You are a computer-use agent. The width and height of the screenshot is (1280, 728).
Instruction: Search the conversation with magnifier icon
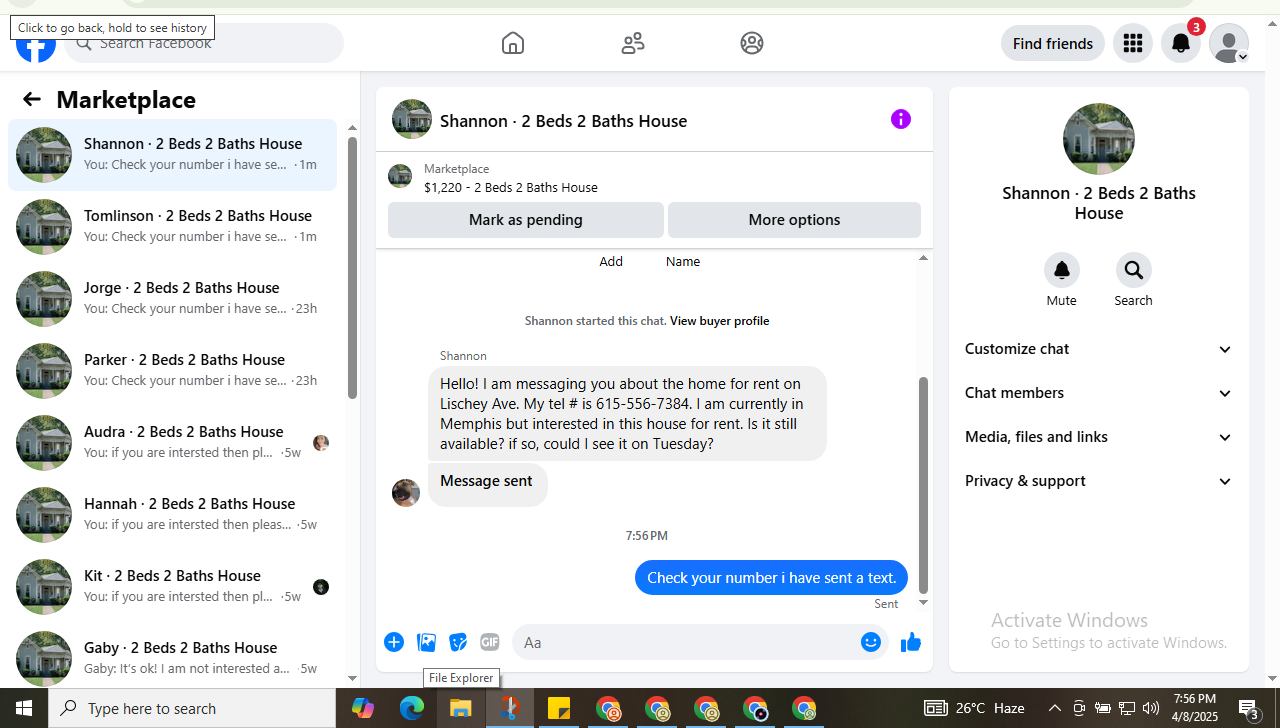[1134, 270]
